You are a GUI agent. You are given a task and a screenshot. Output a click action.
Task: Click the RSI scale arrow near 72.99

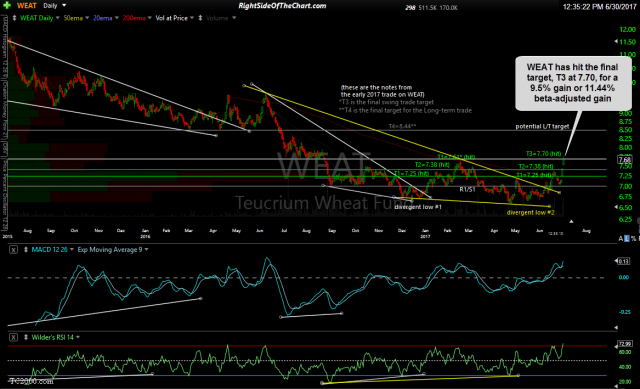point(616,346)
